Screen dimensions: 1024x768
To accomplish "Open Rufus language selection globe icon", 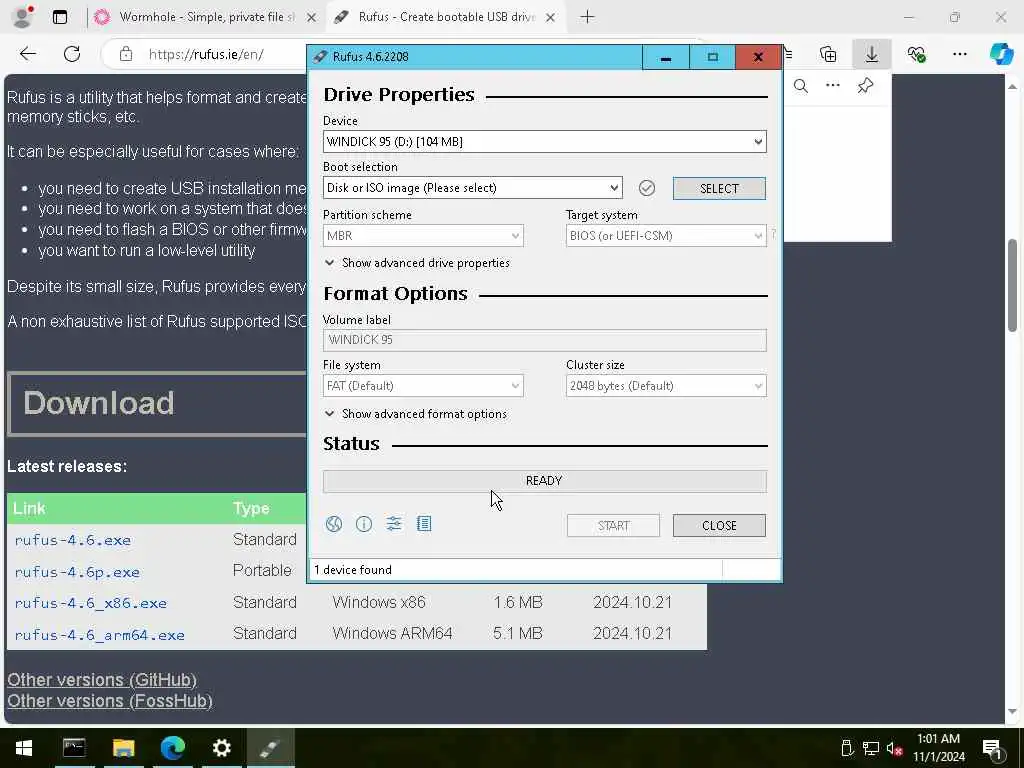I will 334,524.
